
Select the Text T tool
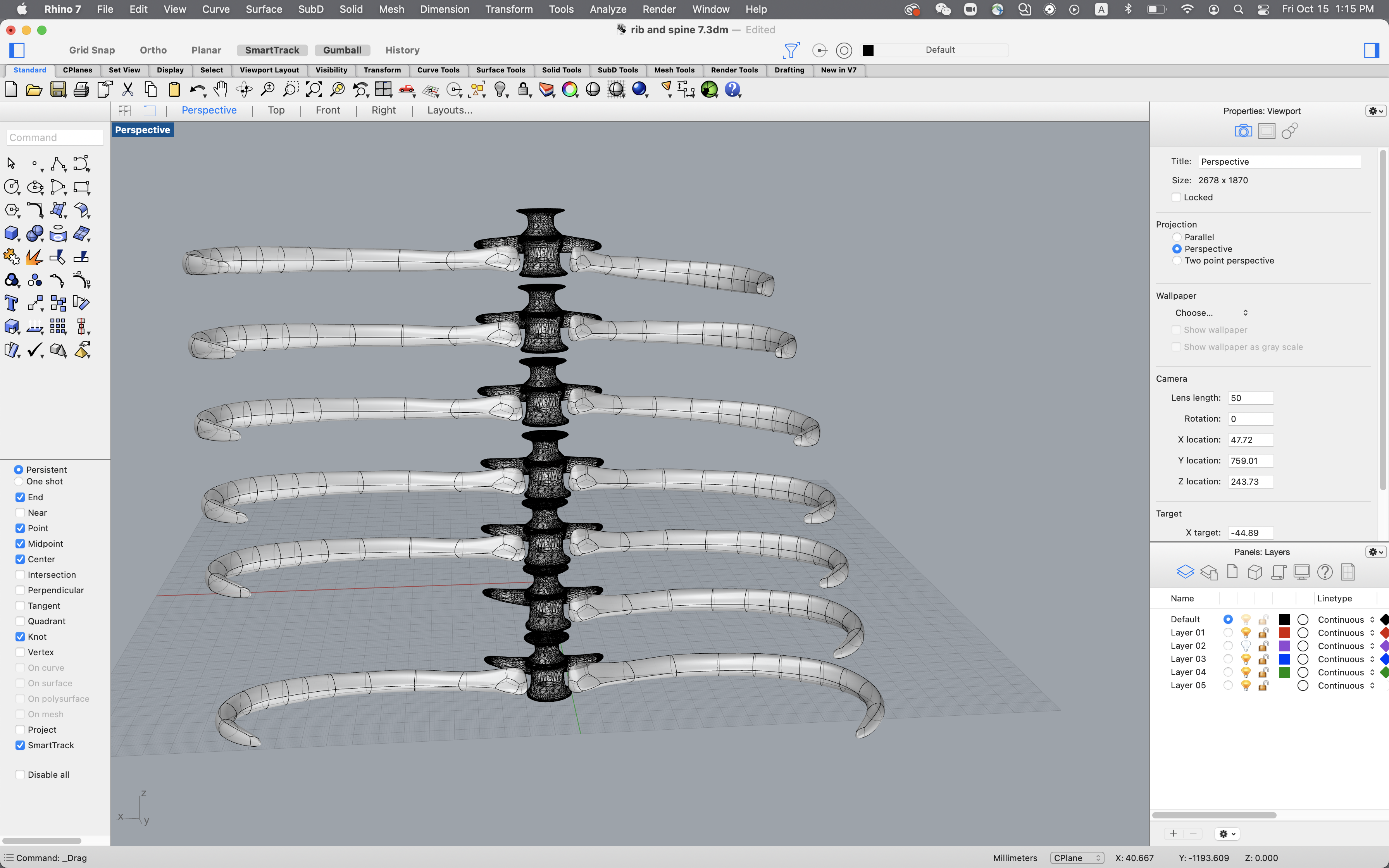(11, 303)
